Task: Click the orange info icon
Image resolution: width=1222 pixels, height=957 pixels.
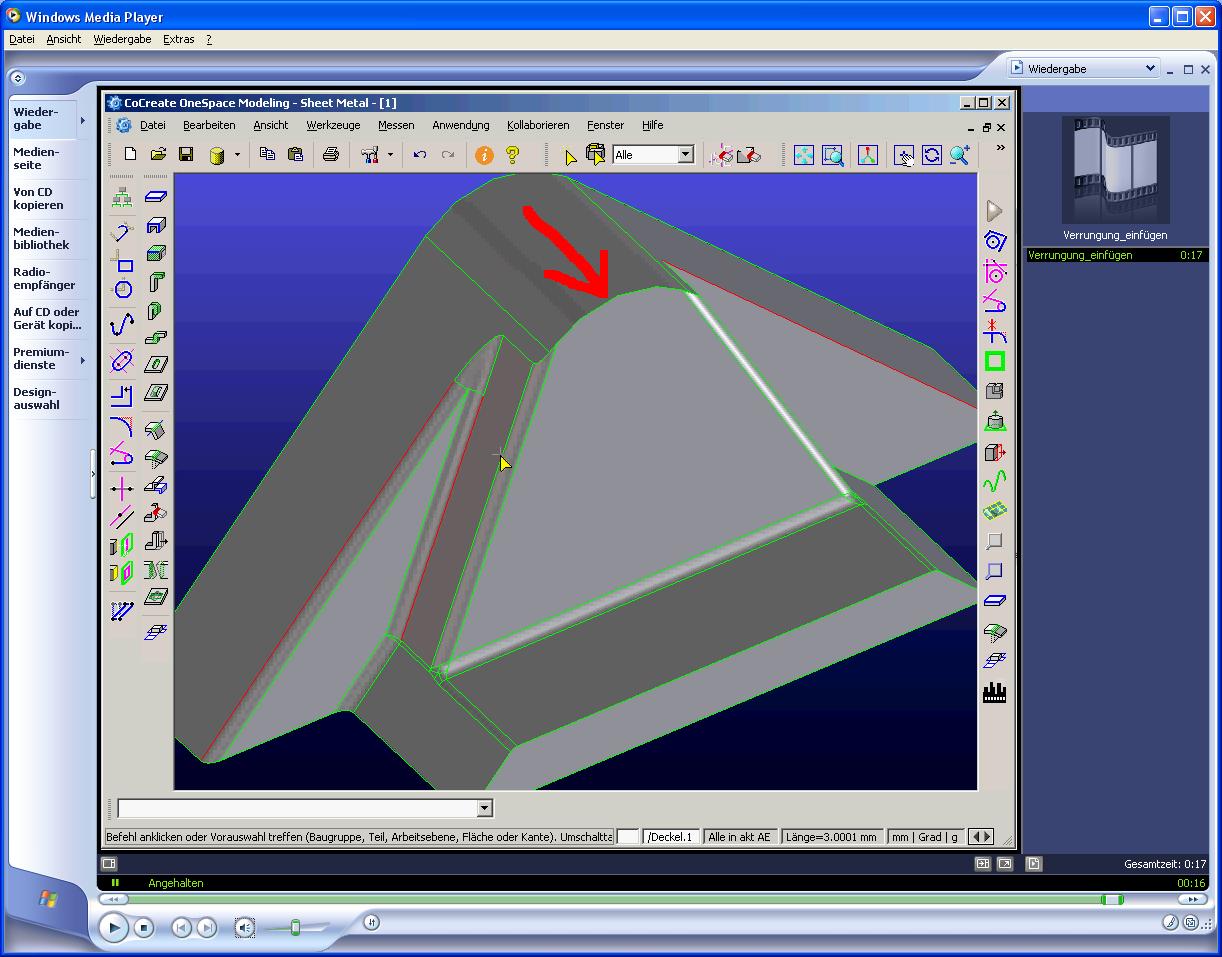Action: click(x=484, y=155)
